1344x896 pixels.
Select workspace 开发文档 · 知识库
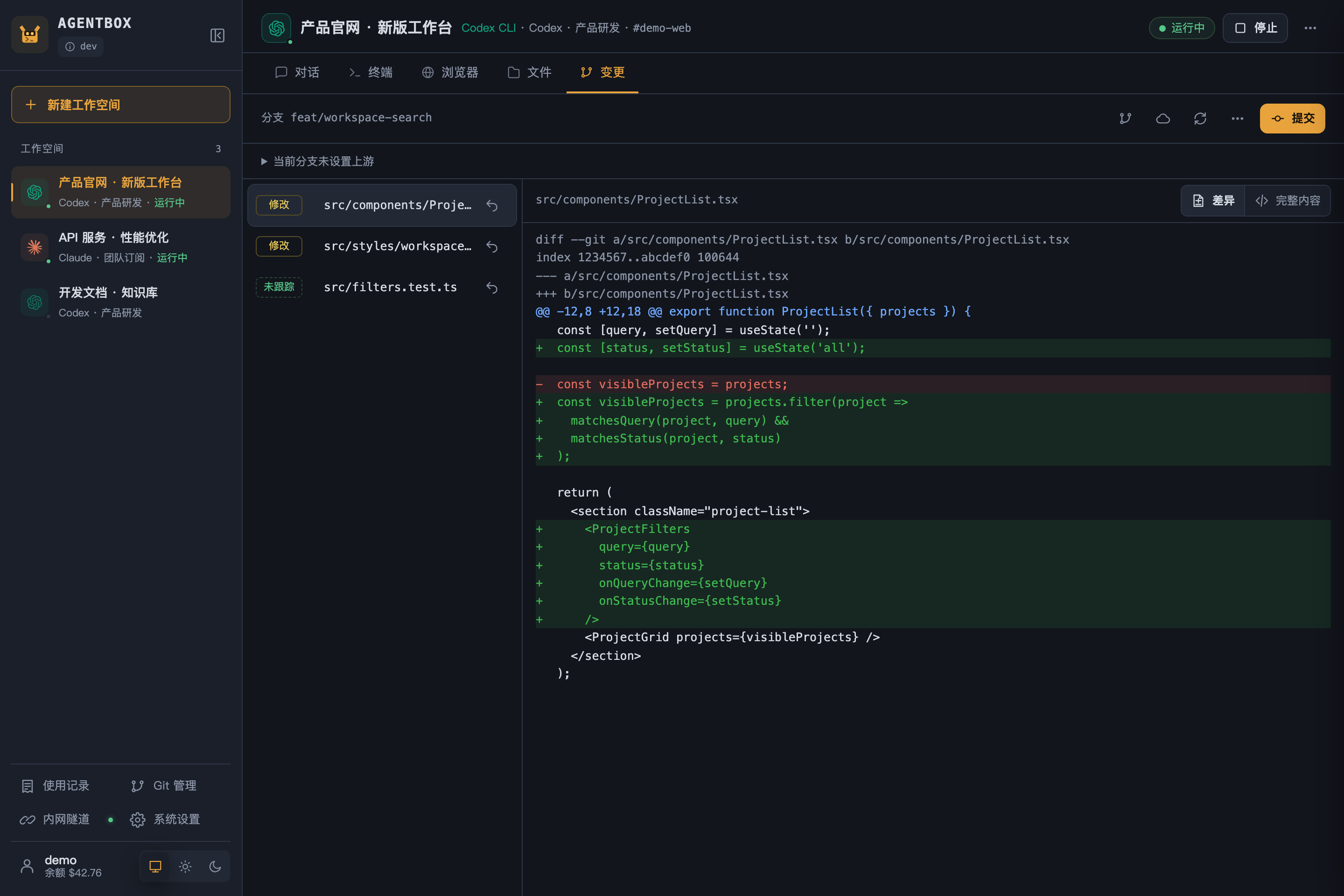[120, 302]
